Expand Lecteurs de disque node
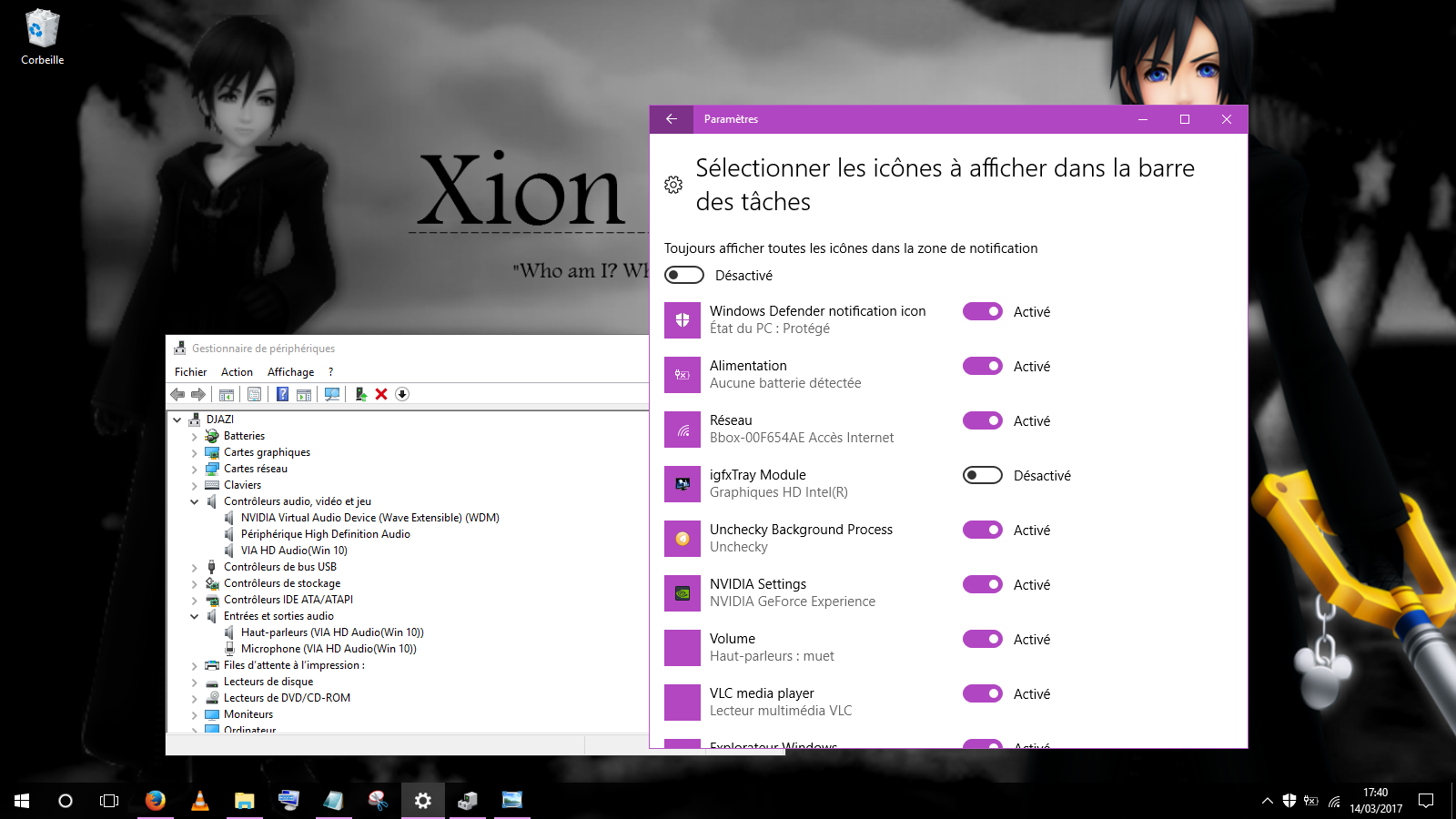 point(194,682)
